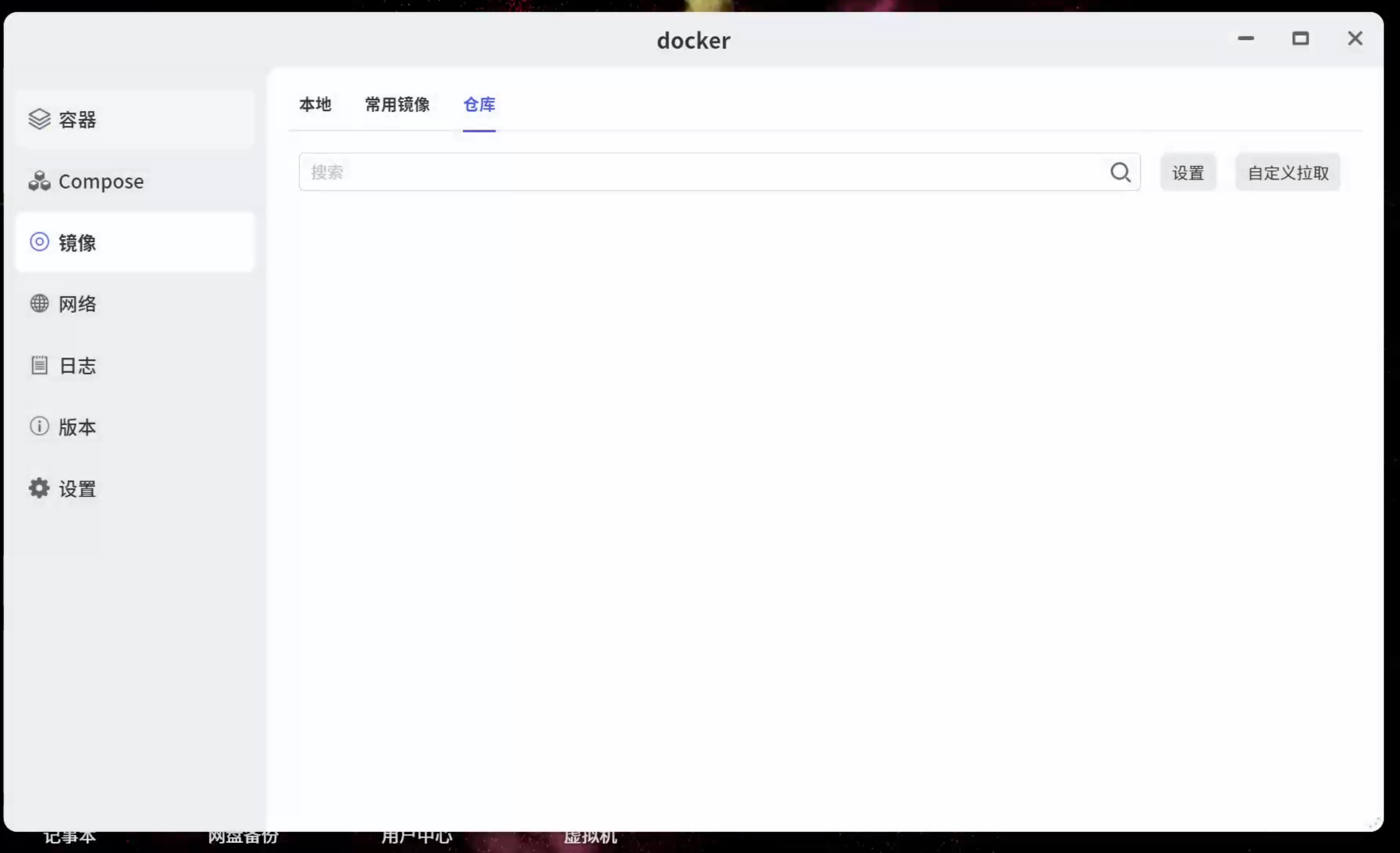Open the Compose sidebar section
This screenshot has height=853, width=1400.
(x=135, y=181)
